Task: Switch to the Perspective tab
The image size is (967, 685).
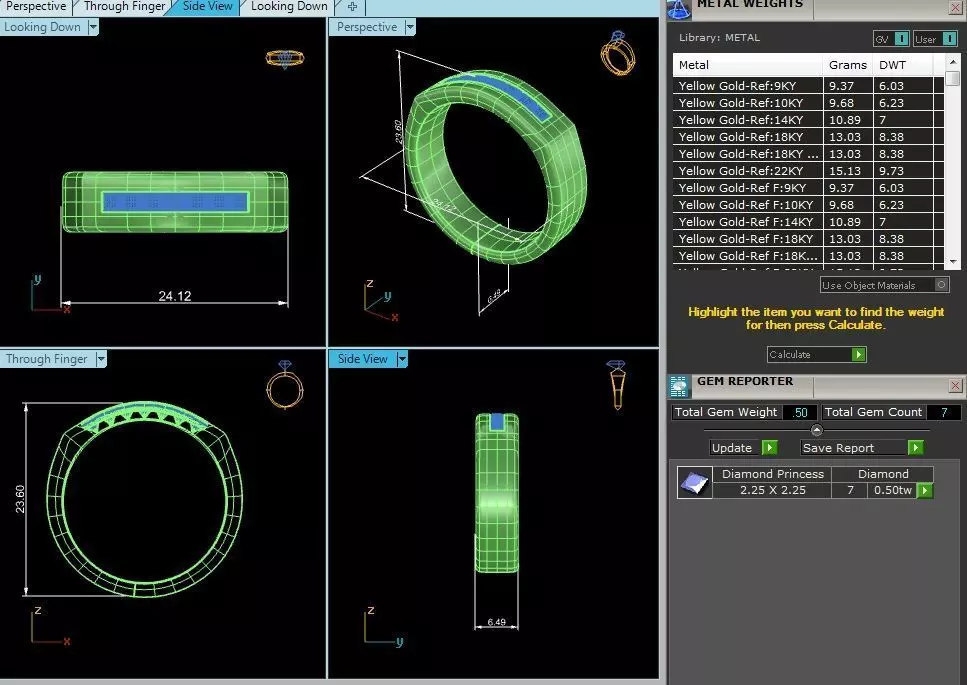Action: 36,7
